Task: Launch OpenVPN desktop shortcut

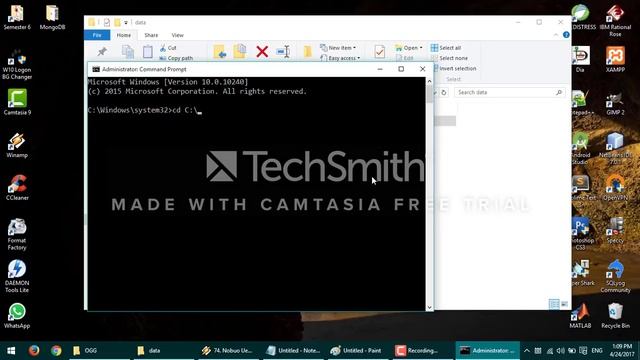Action: pyautogui.click(x=615, y=188)
